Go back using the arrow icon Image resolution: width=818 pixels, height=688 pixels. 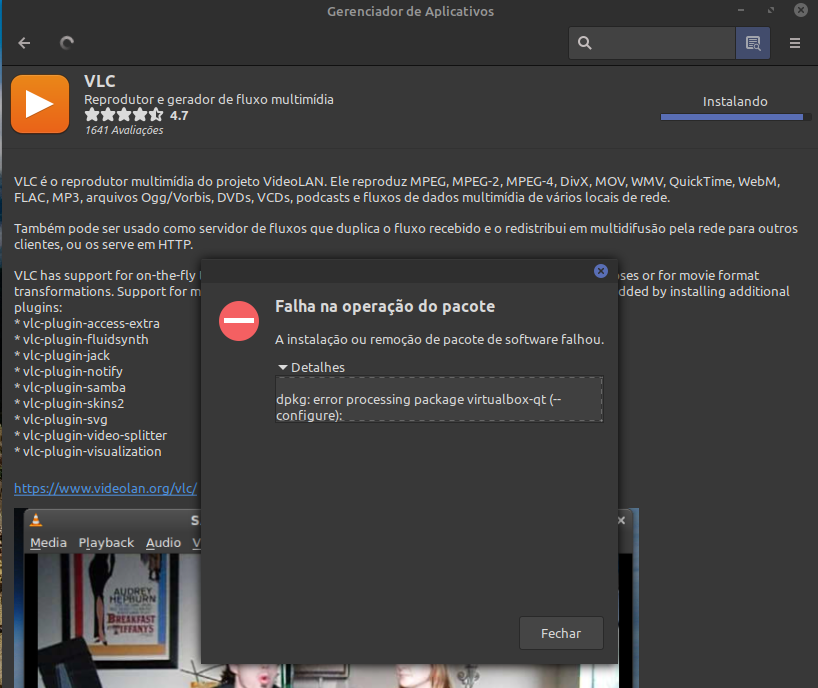point(24,43)
